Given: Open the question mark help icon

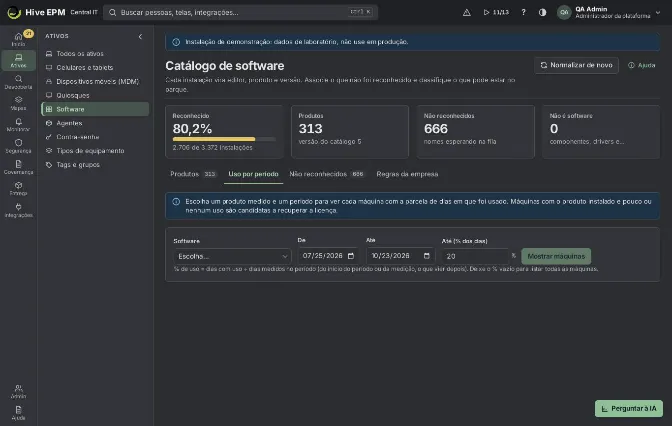Looking at the screenshot, I should (x=523, y=12).
